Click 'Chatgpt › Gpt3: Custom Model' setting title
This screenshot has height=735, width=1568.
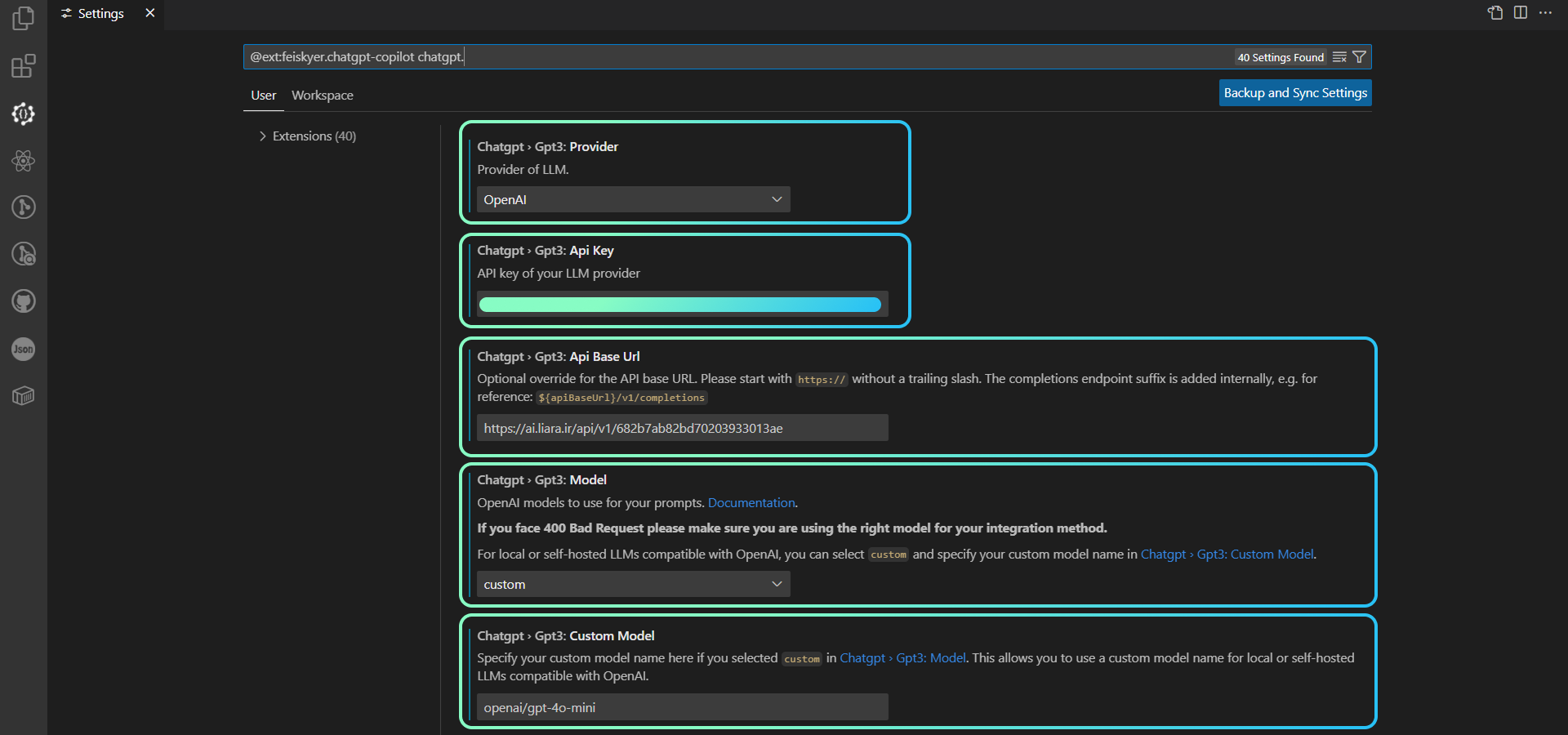[566, 636]
